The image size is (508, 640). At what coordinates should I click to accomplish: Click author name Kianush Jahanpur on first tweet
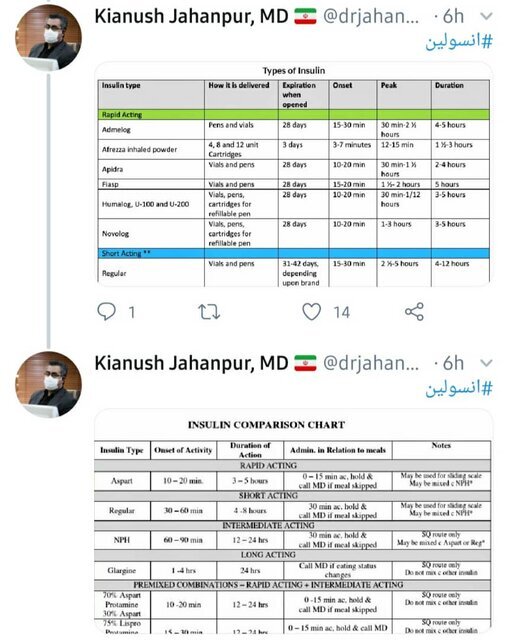click(191, 17)
